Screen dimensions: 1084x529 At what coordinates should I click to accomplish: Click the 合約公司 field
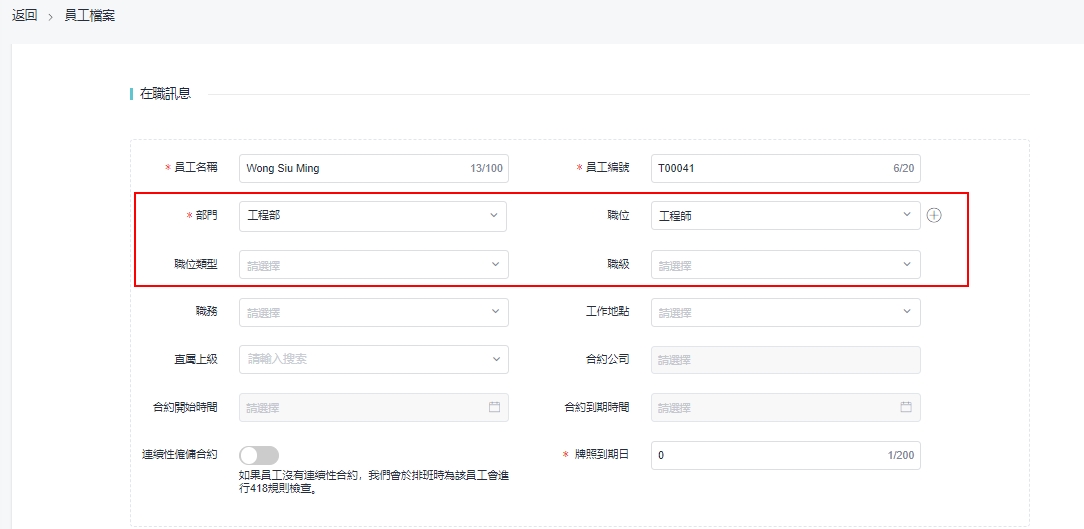pyautogui.click(x=785, y=359)
